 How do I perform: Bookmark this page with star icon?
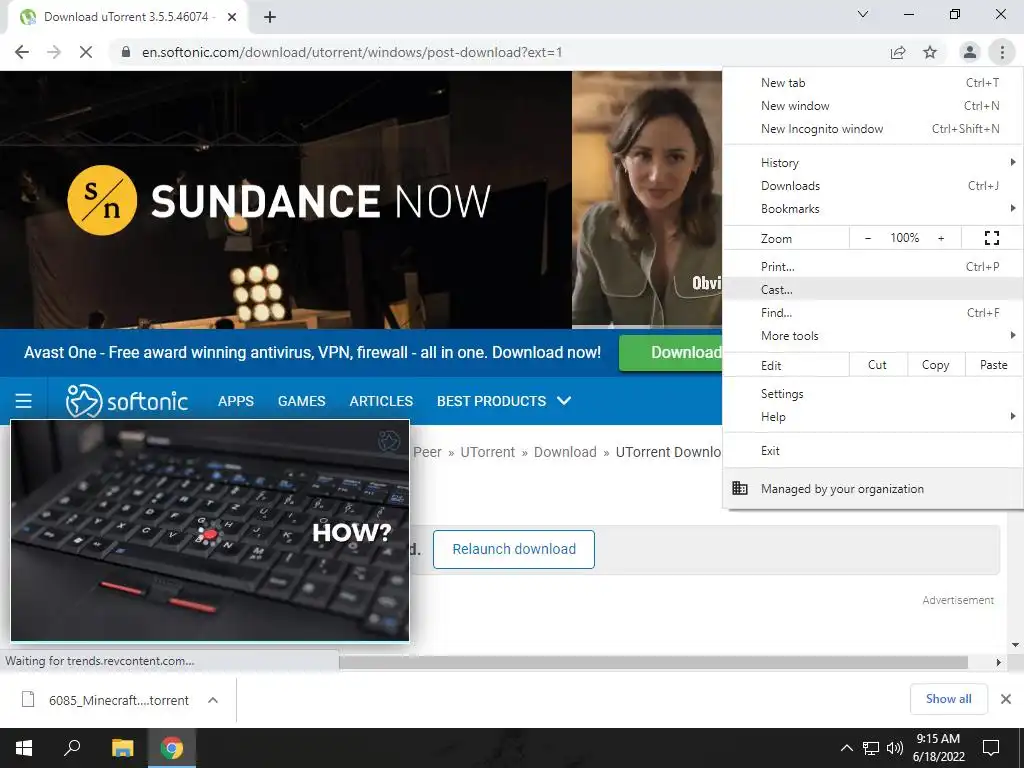[x=930, y=52]
